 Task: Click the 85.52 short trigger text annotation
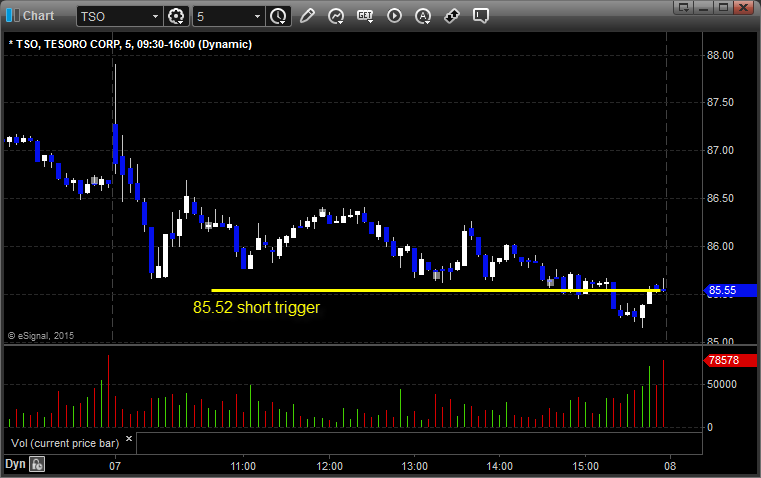[x=256, y=307]
